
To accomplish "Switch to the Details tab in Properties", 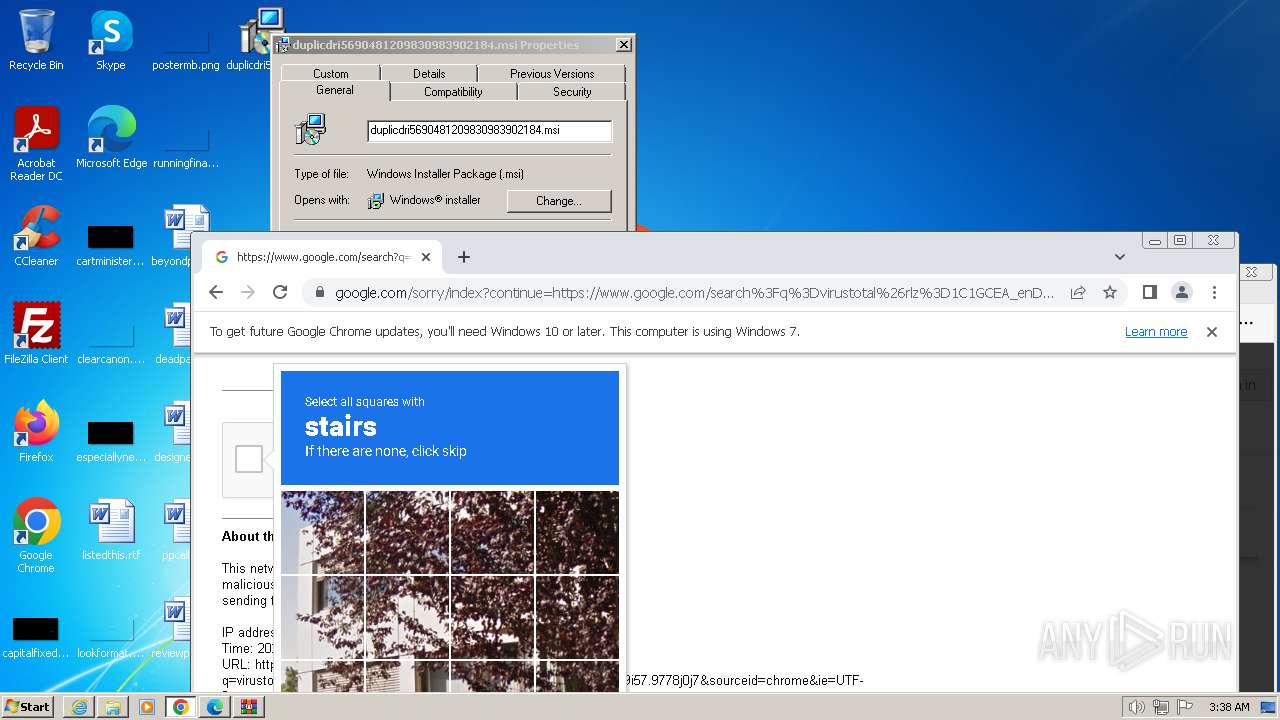I will click(x=429, y=73).
